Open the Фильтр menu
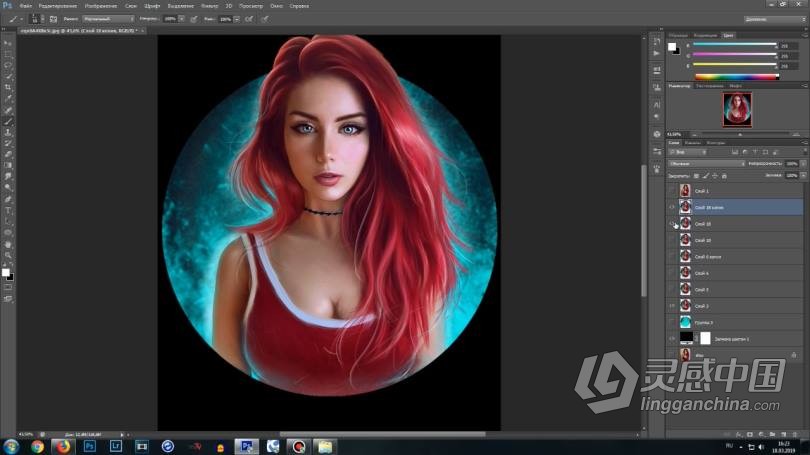The width and height of the screenshot is (810, 455). pyautogui.click(x=209, y=6)
